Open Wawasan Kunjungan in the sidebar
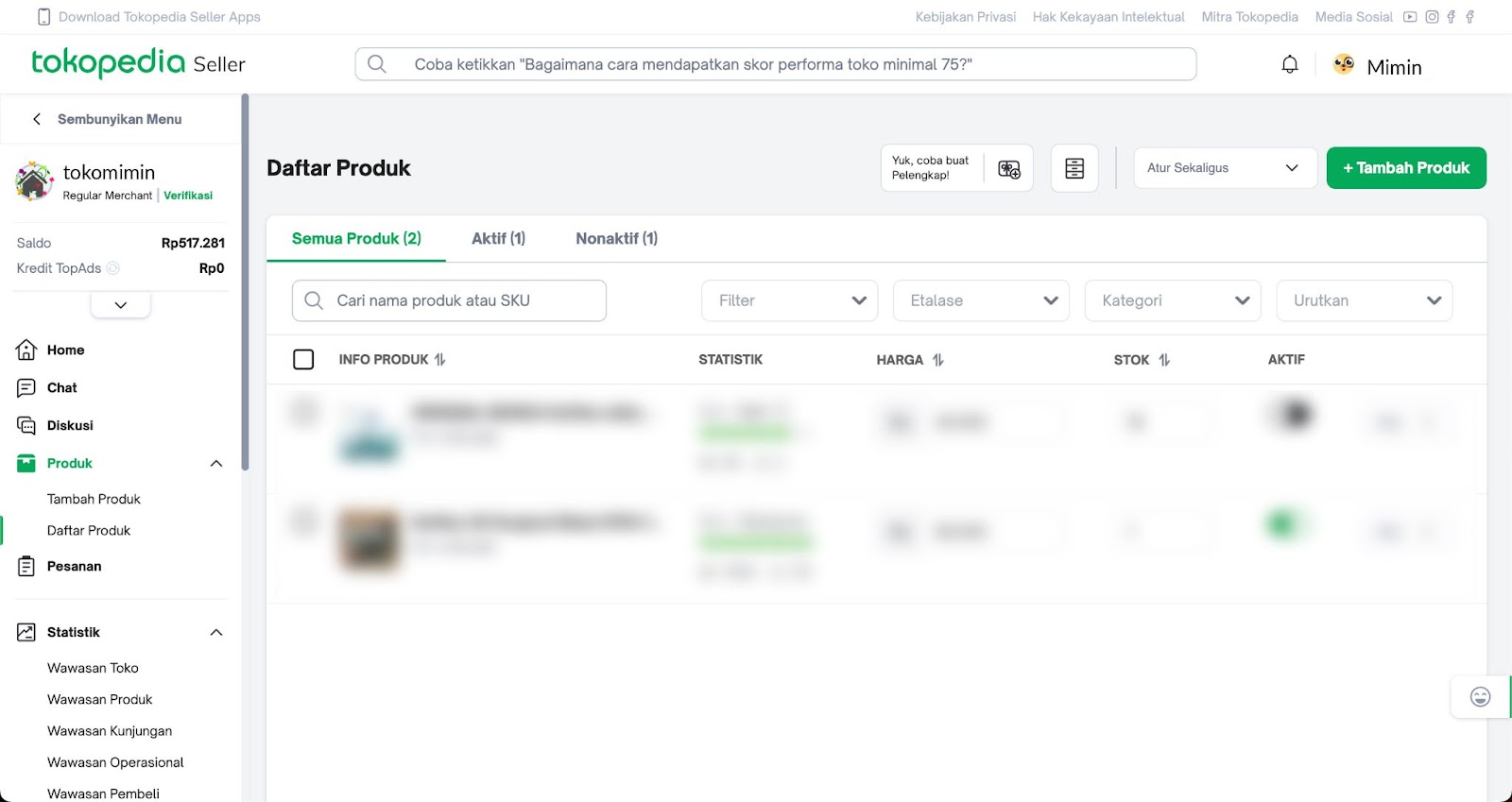This screenshot has width=1512, height=802. click(110, 731)
